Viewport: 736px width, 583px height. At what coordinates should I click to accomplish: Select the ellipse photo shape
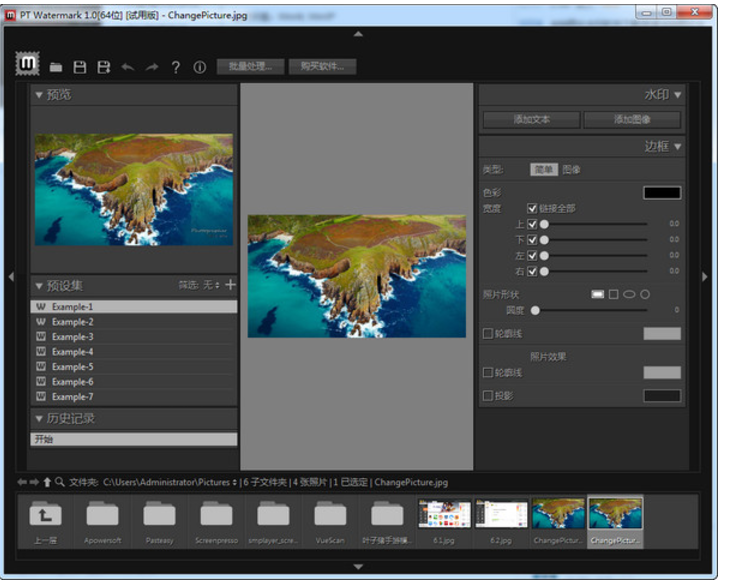629,294
